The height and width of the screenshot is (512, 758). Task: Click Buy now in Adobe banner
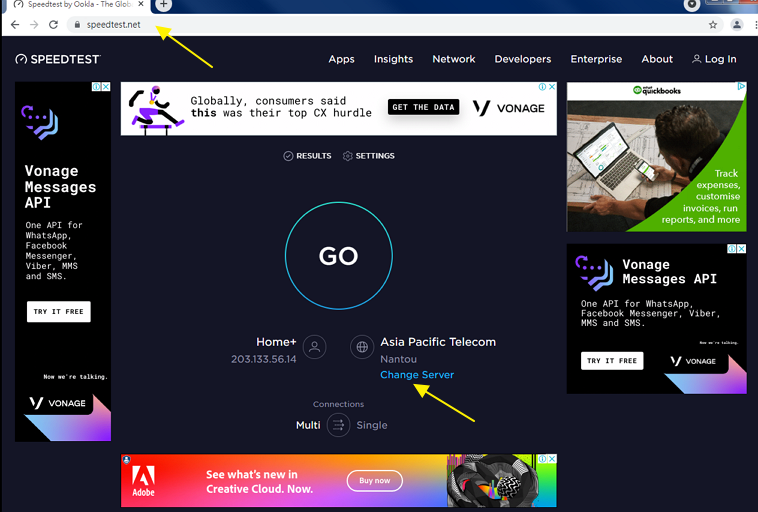pyautogui.click(x=375, y=481)
